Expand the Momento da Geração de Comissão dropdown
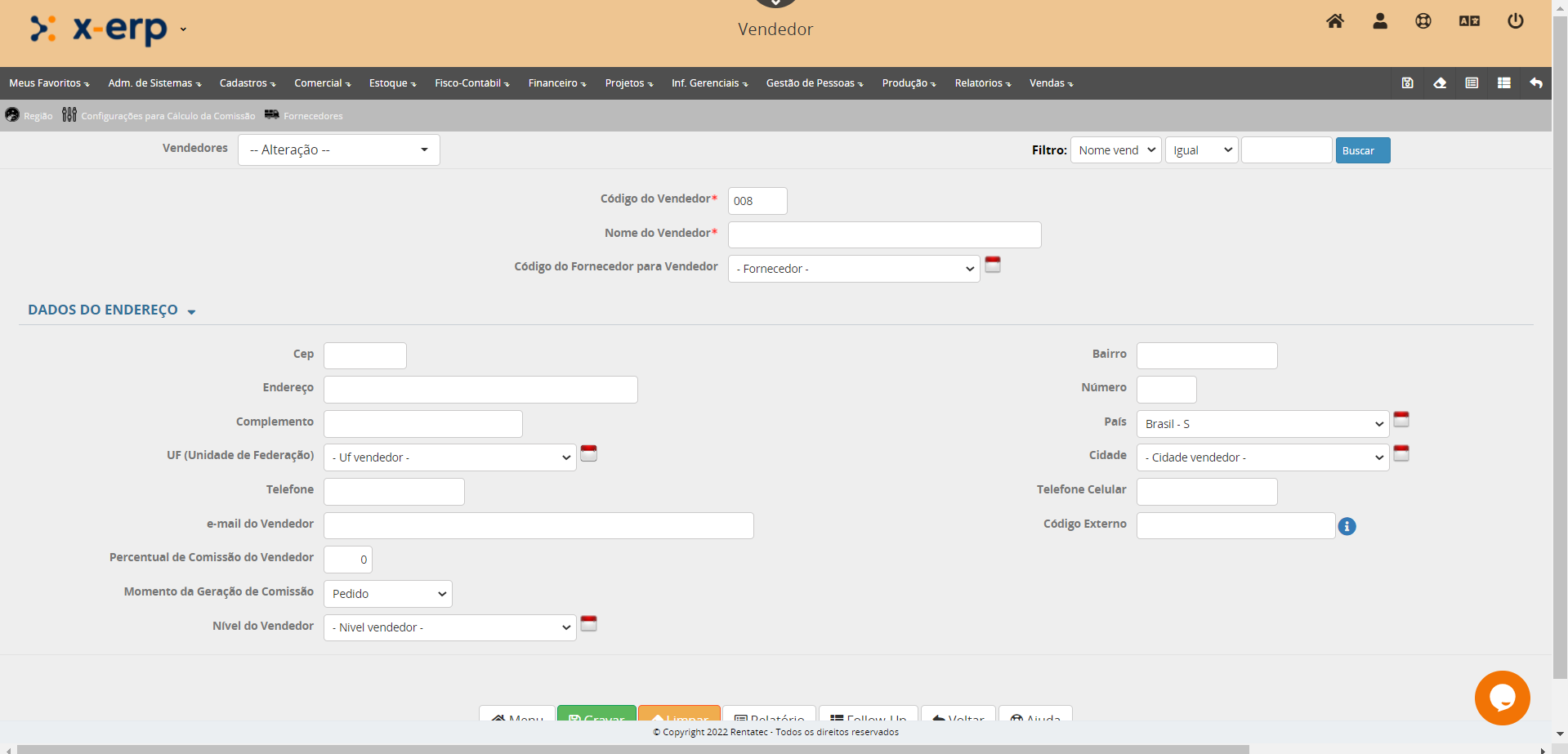Image resolution: width=1568 pixels, height=754 pixels. pyautogui.click(x=387, y=594)
